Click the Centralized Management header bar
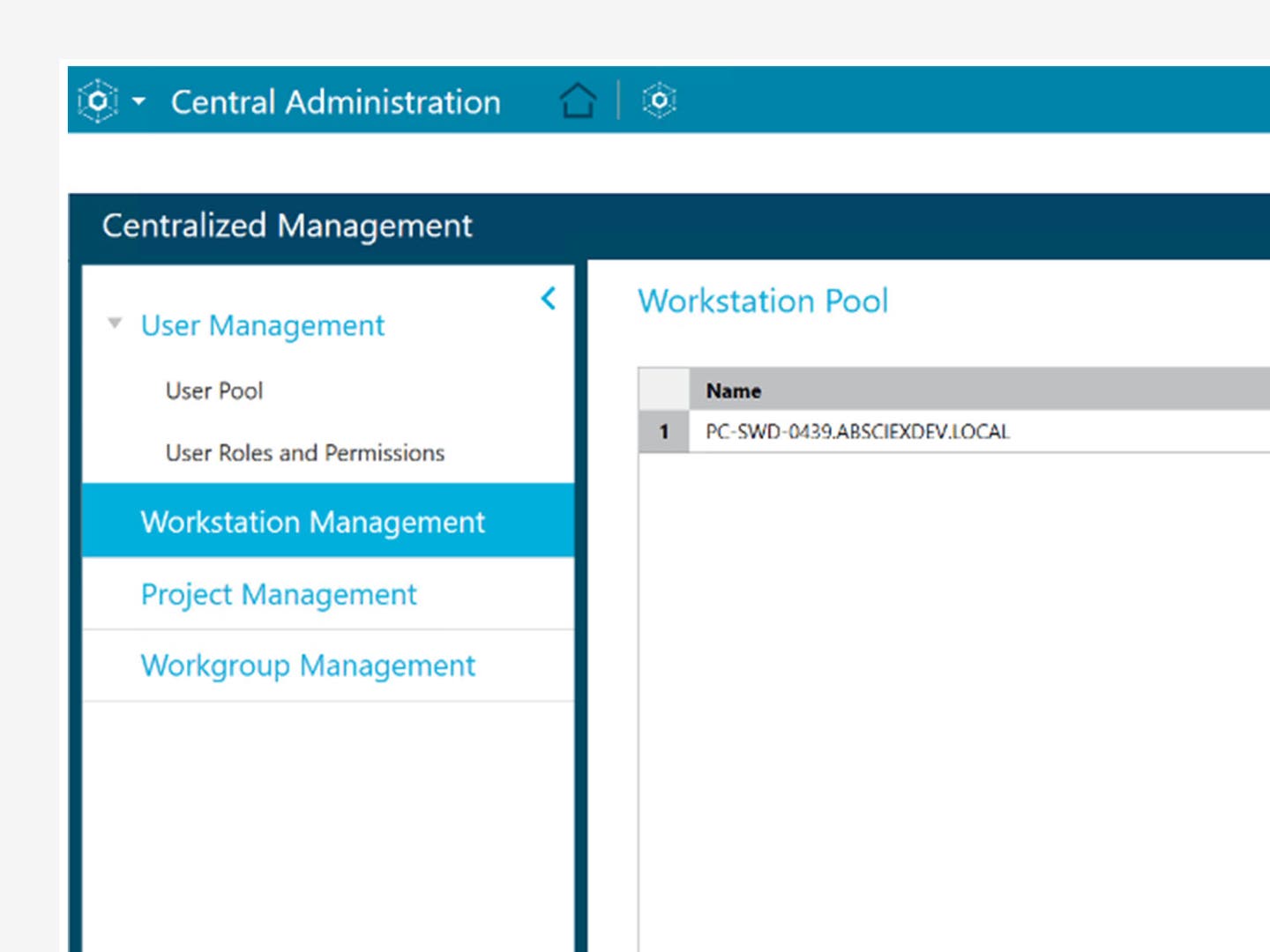 670,227
